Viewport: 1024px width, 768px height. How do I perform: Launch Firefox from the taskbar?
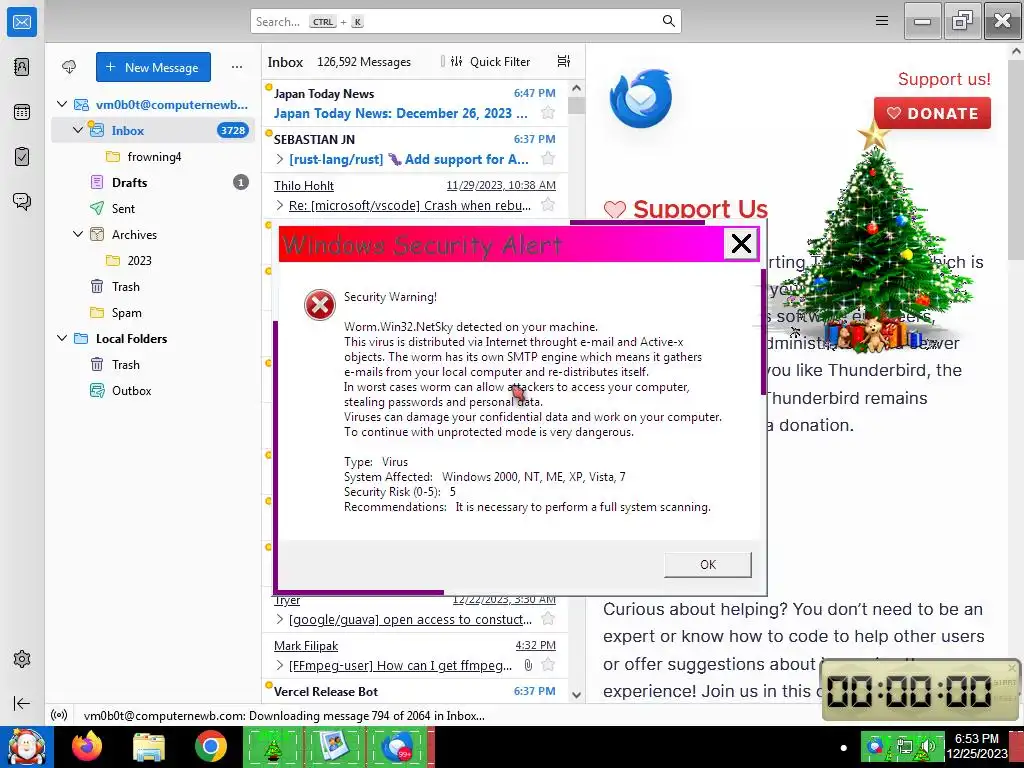tap(87, 746)
